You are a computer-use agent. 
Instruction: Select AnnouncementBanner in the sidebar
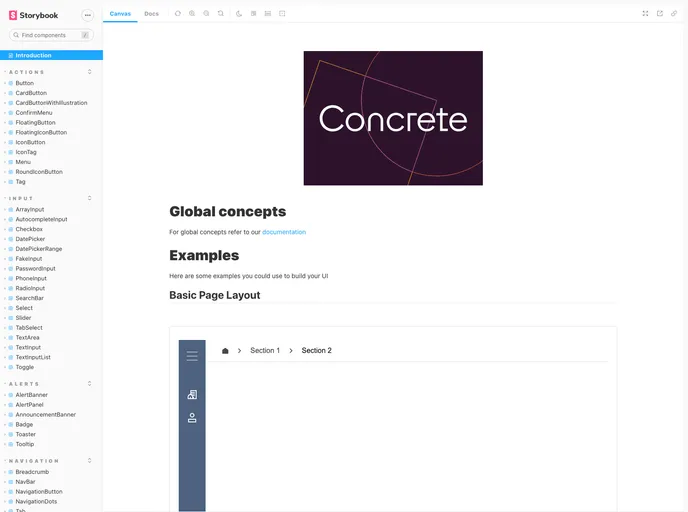tap(46, 415)
